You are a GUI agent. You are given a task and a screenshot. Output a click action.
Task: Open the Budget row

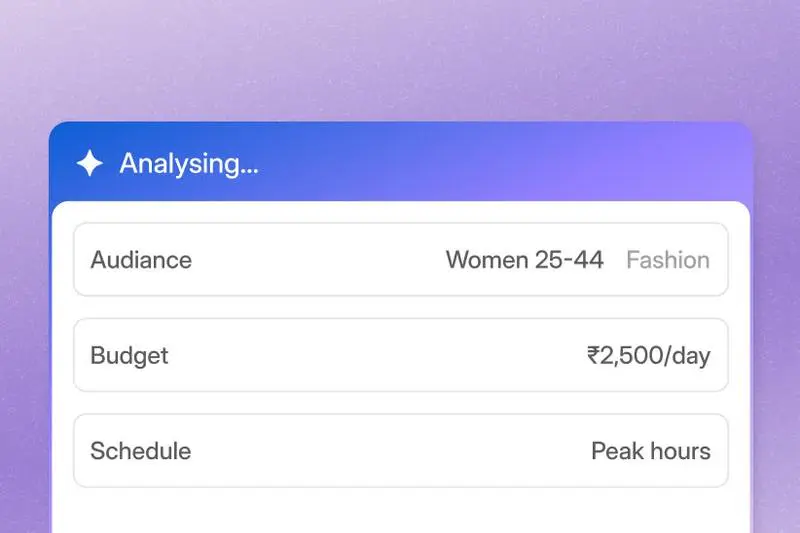401,355
